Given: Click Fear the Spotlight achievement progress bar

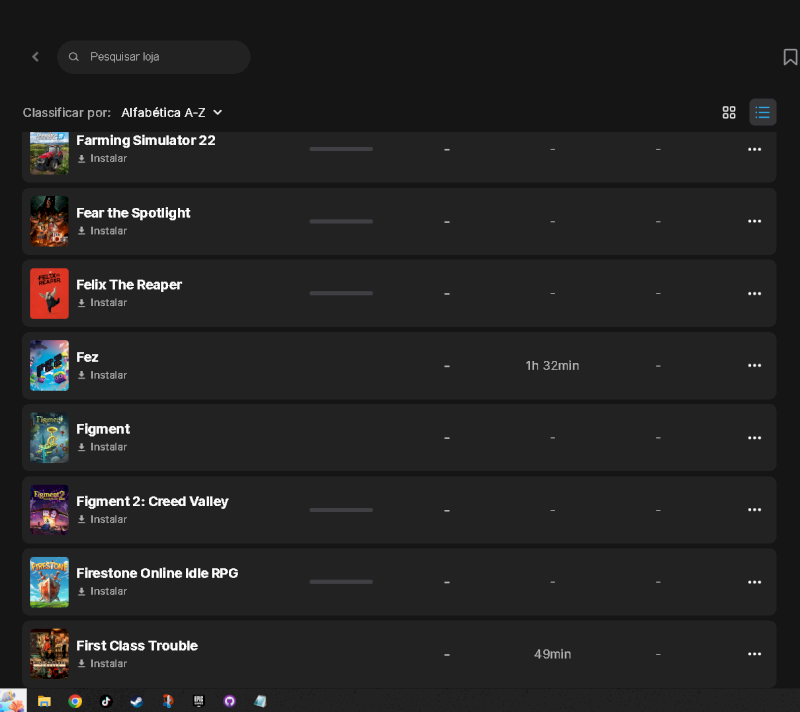Looking at the screenshot, I should pos(341,221).
